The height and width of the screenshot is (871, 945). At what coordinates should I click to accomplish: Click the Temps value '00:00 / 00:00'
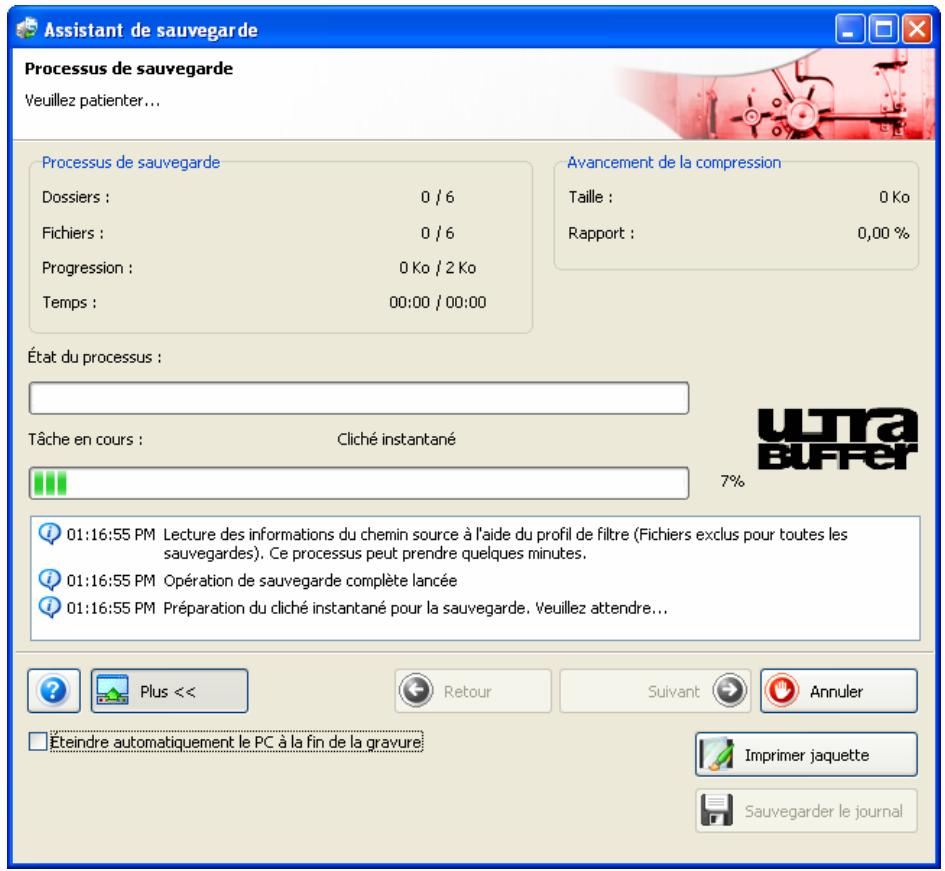pyautogui.click(x=438, y=302)
